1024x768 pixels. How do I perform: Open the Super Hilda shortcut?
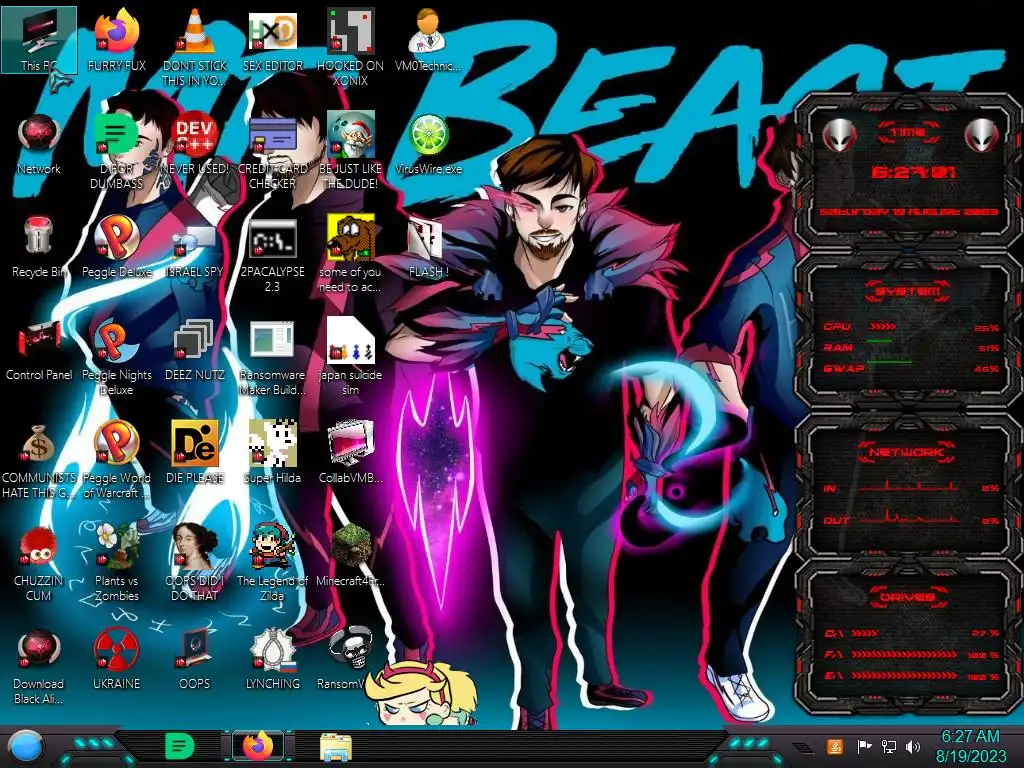click(x=273, y=453)
